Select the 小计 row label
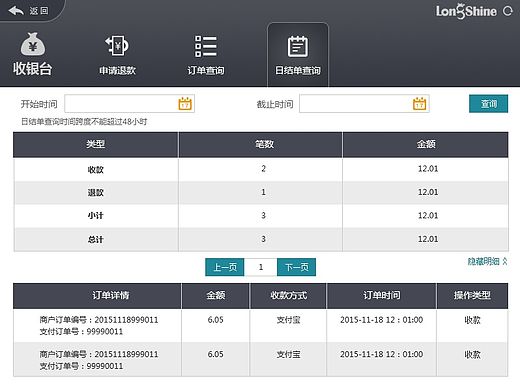This screenshot has height=390, width=520. [96, 216]
